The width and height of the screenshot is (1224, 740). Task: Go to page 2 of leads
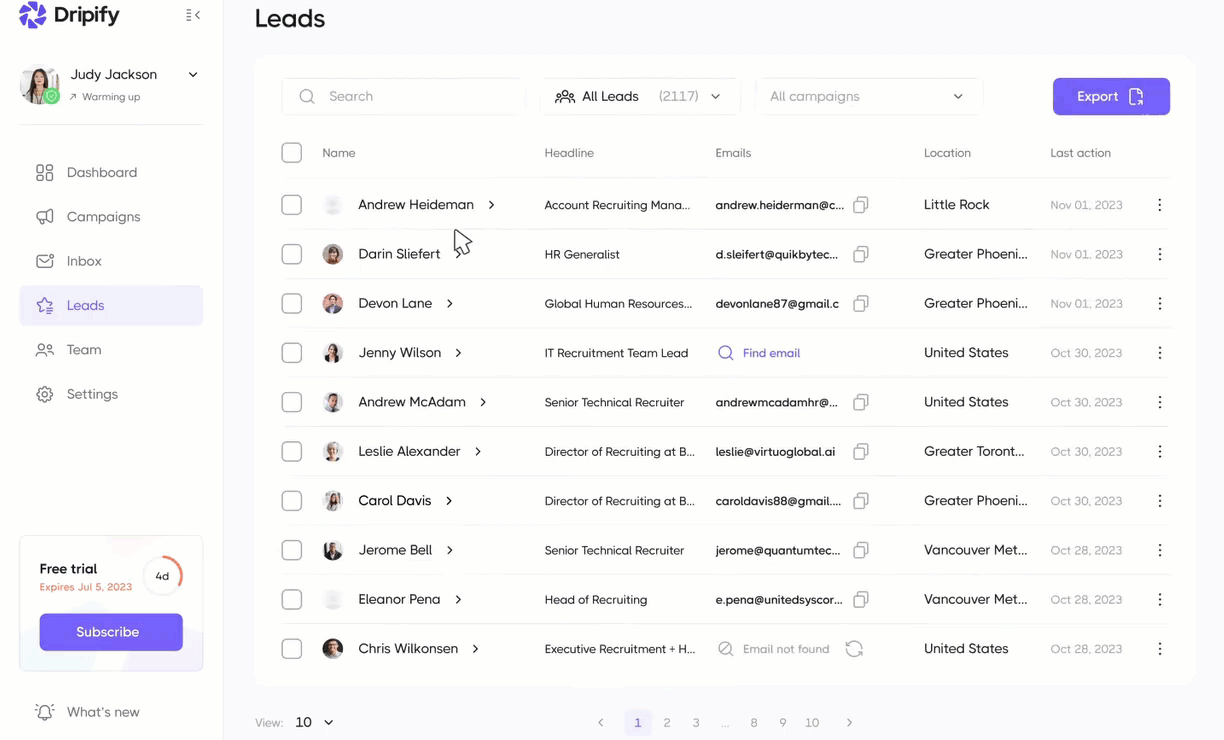tap(667, 722)
